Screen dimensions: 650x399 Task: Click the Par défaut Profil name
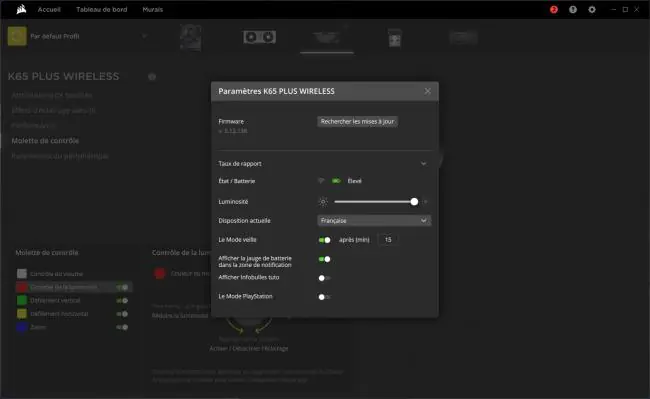55,36
